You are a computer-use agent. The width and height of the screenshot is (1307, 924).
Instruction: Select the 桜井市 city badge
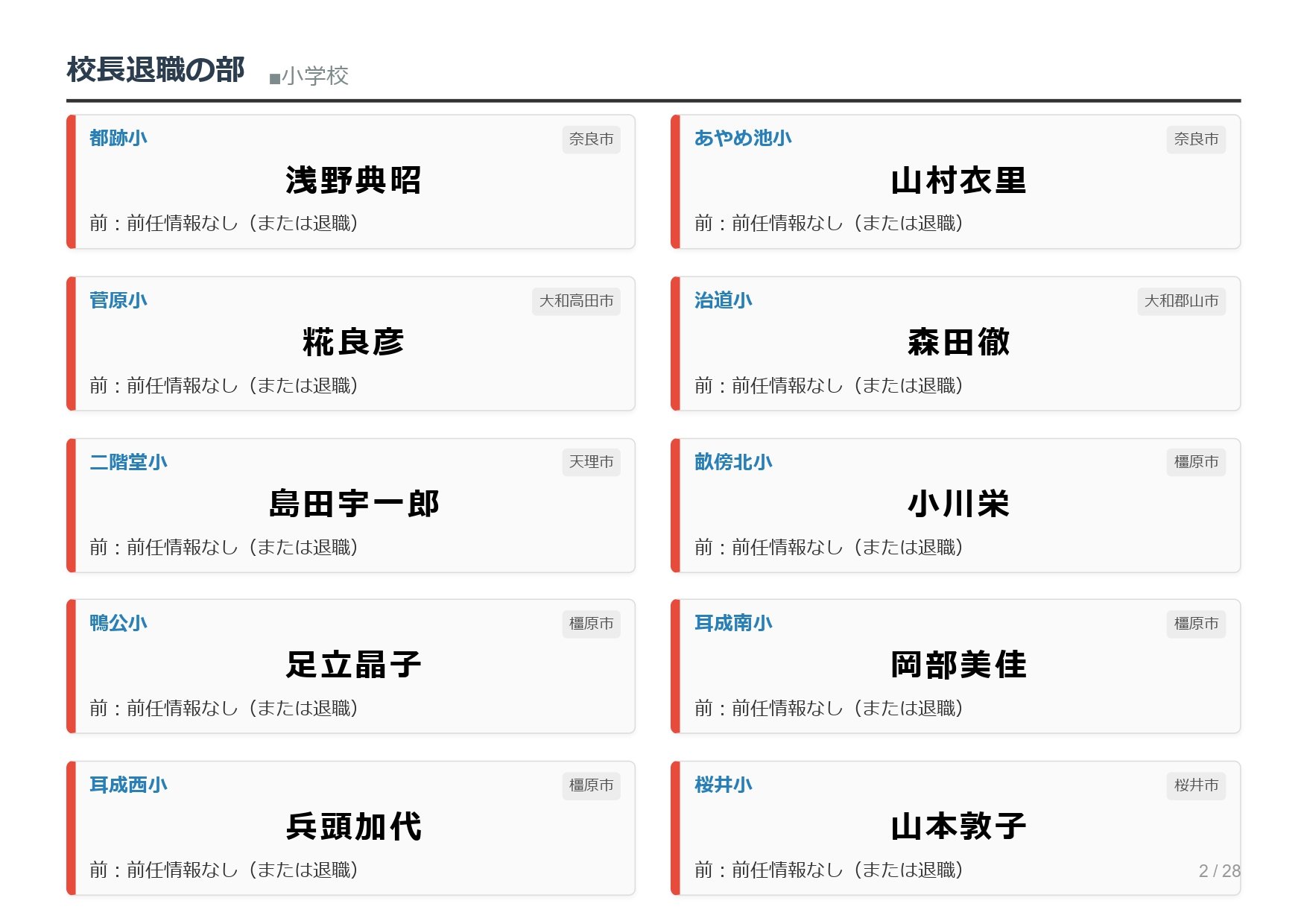[x=1195, y=785]
